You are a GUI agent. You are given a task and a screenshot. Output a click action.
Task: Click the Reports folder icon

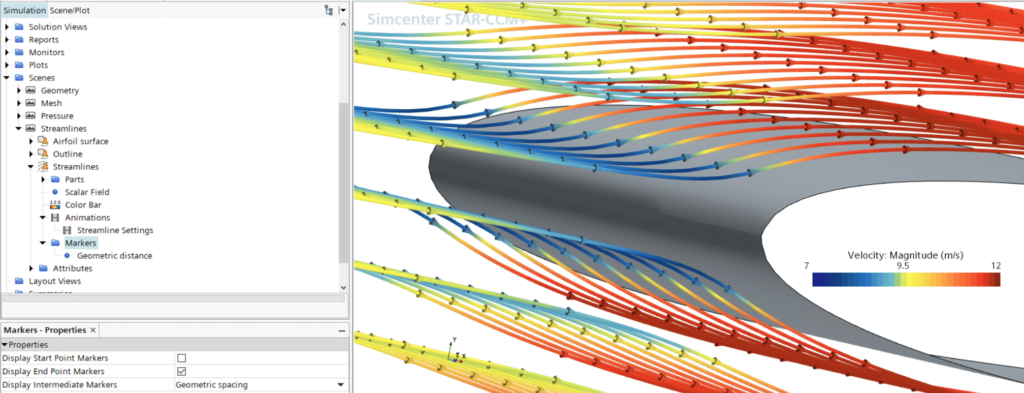click(18, 40)
